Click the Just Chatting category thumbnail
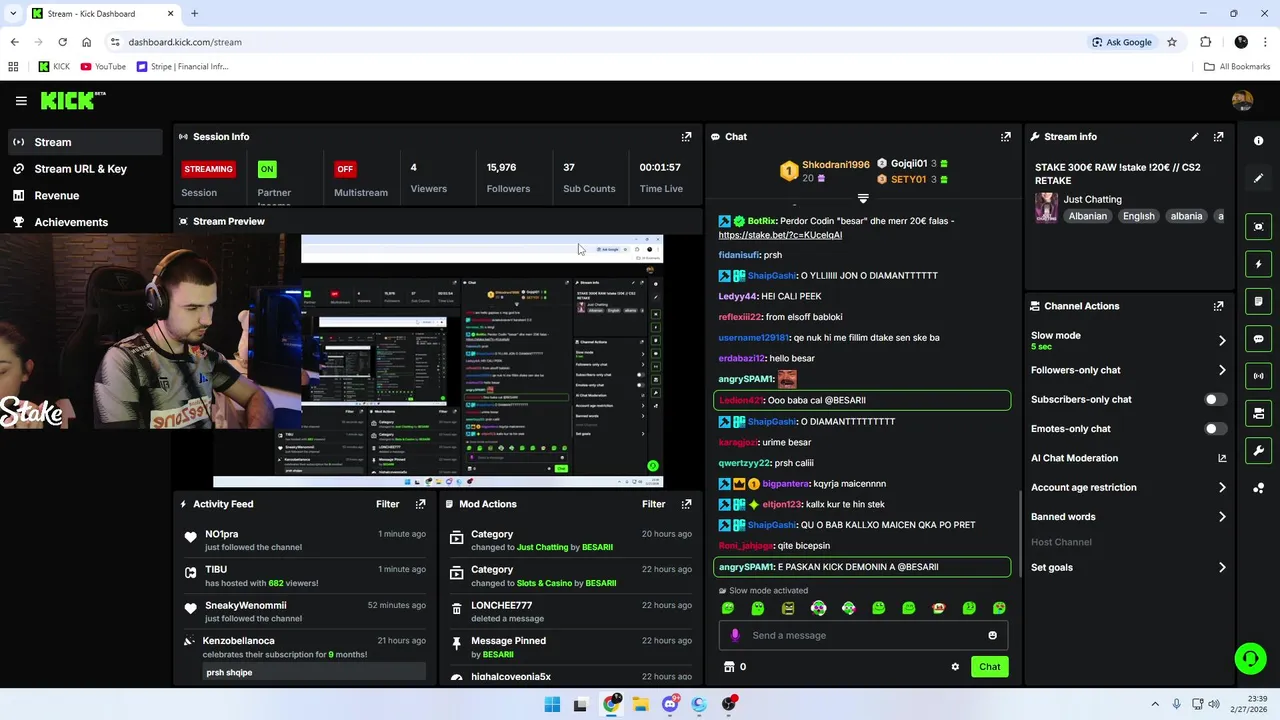Screen dimensions: 1280x720 1046,207
